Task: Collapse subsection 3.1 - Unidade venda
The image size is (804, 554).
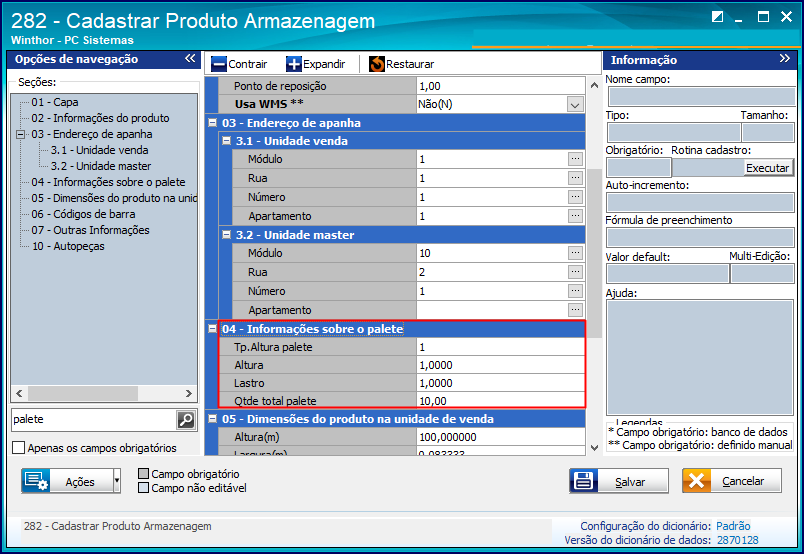Action: click(226, 141)
